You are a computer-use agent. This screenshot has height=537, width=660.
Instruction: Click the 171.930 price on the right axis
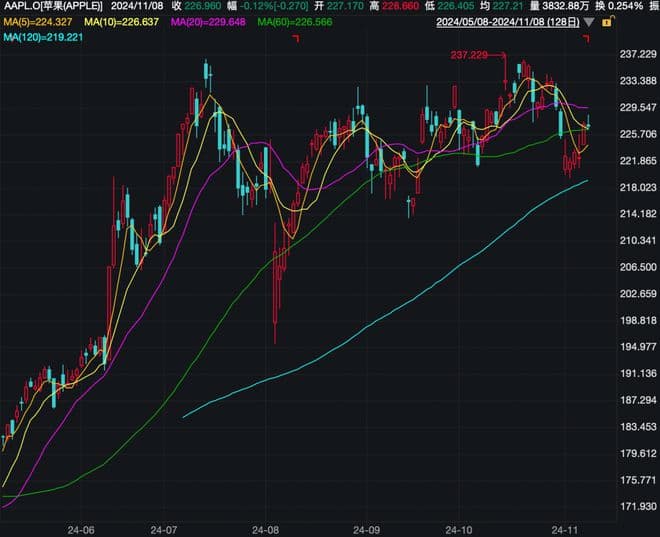point(635,507)
